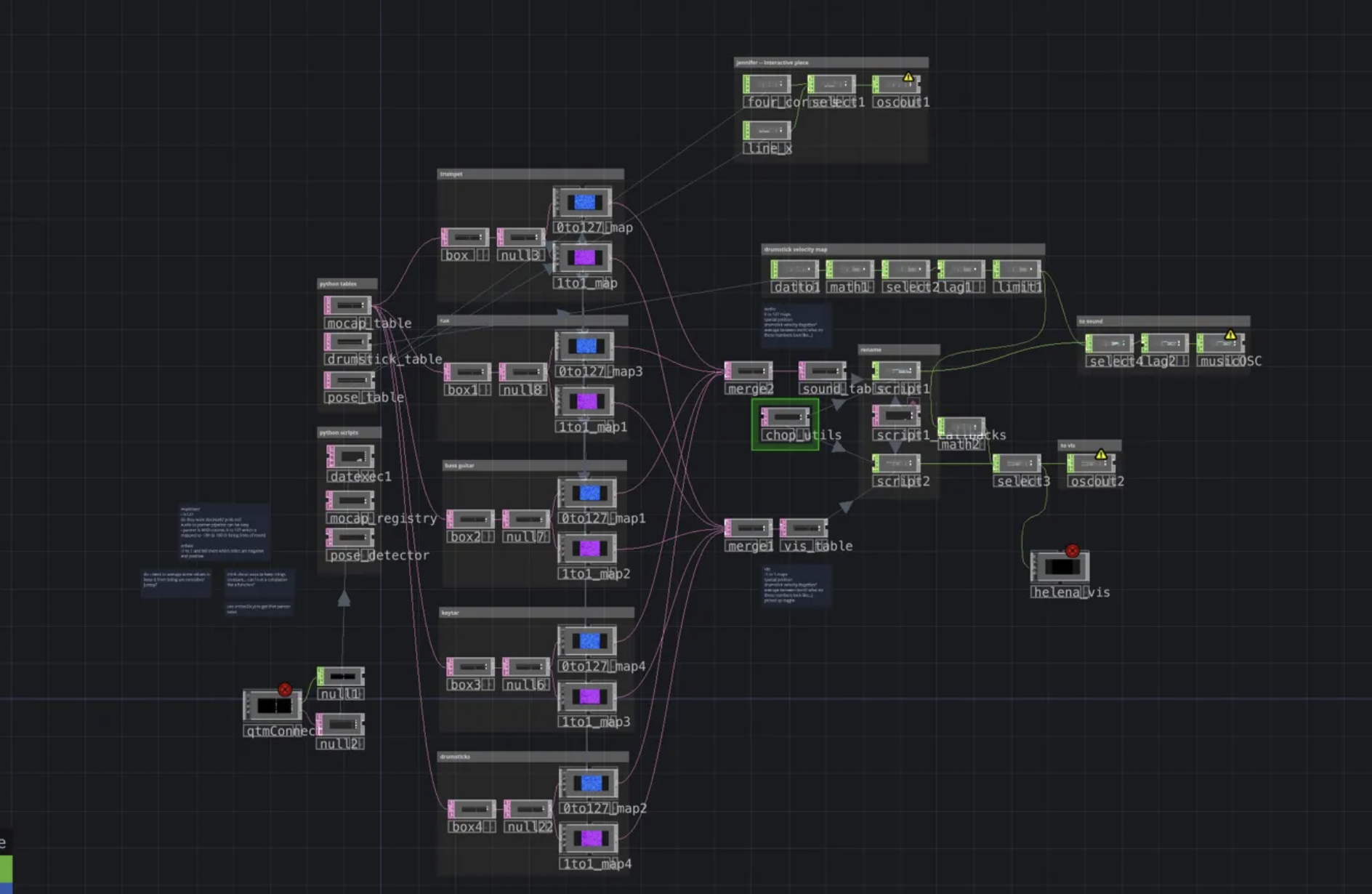The width and height of the screenshot is (1372, 894).
Task: Select the box node in trumpet group
Action: (465, 237)
